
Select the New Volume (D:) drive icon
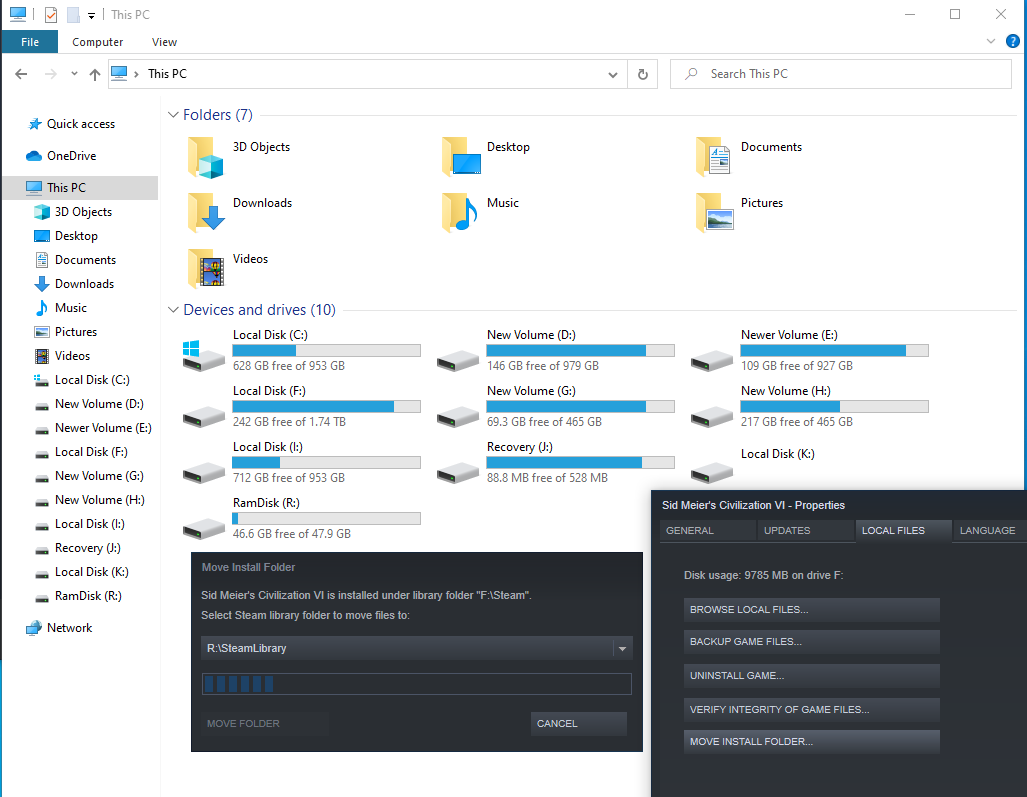[458, 359]
